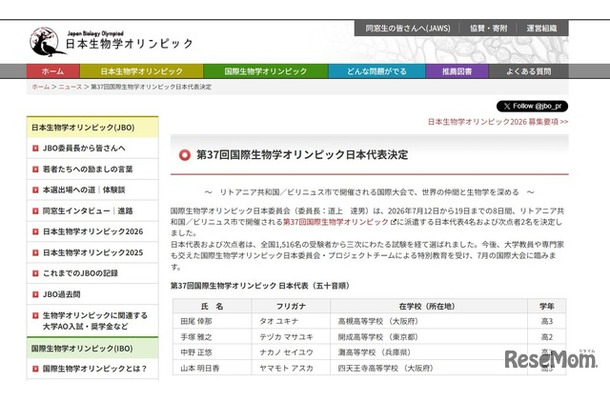Image resolution: width=610 pixels, height=400 pixels.
Task: Open the よくある質問 navigation tab
Action: click(x=529, y=71)
